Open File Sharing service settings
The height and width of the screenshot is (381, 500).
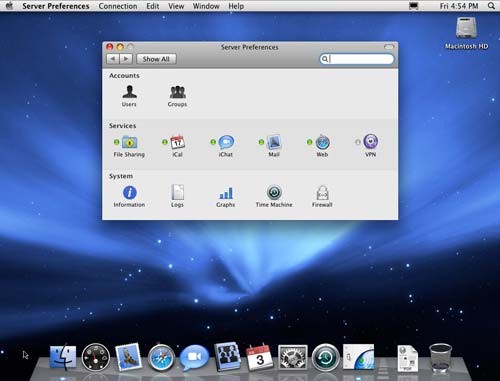coord(129,146)
